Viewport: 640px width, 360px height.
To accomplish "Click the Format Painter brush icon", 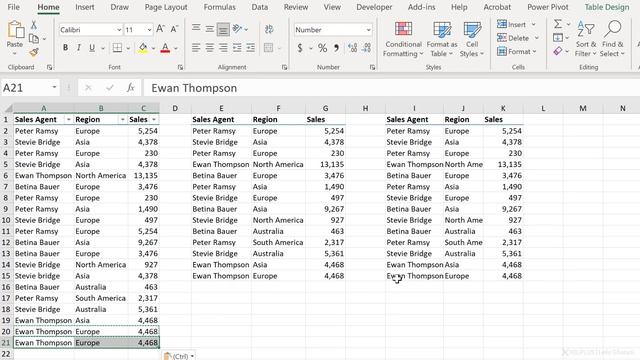I will point(34,52).
